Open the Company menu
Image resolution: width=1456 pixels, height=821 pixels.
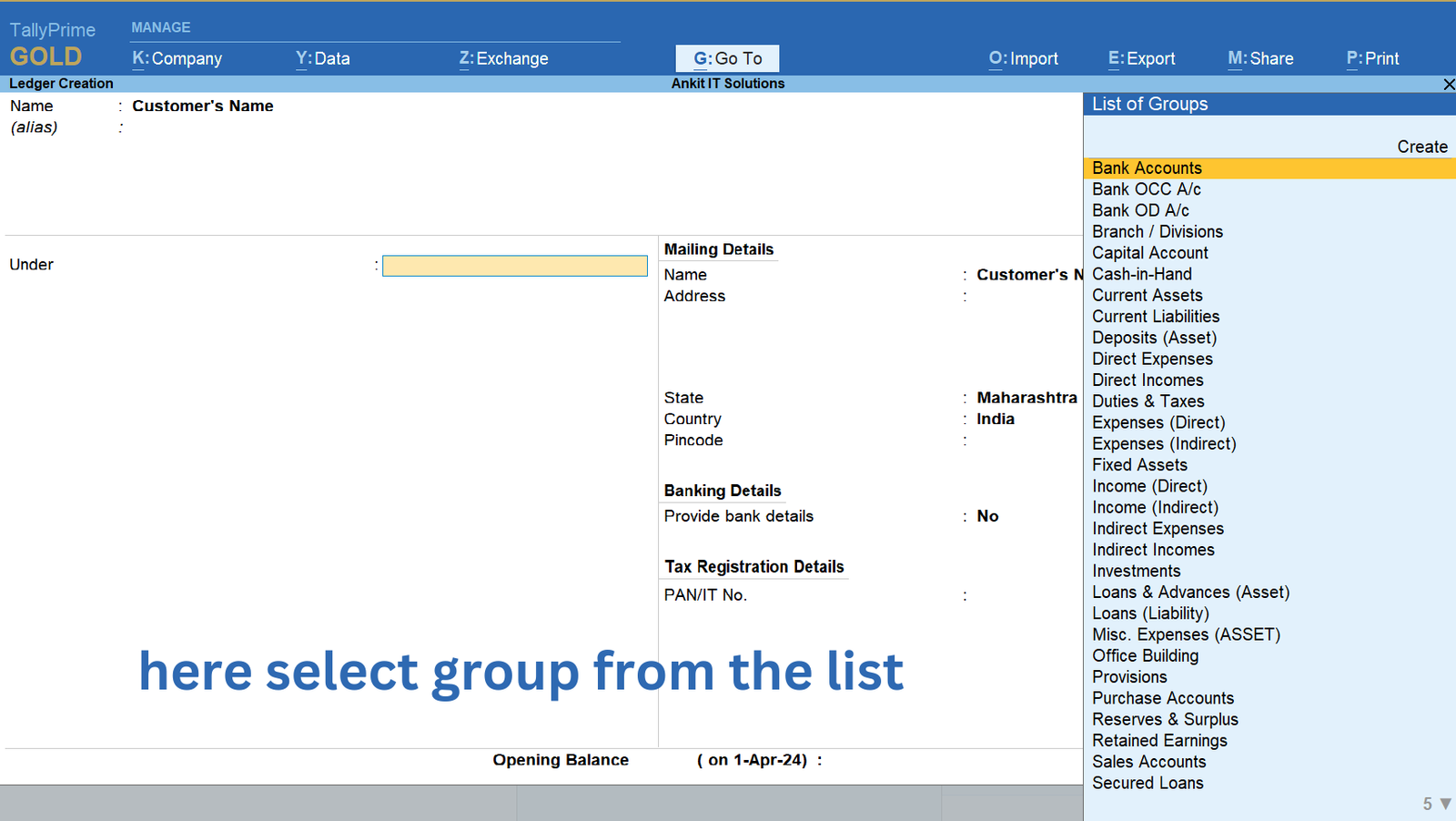coord(177,58)
